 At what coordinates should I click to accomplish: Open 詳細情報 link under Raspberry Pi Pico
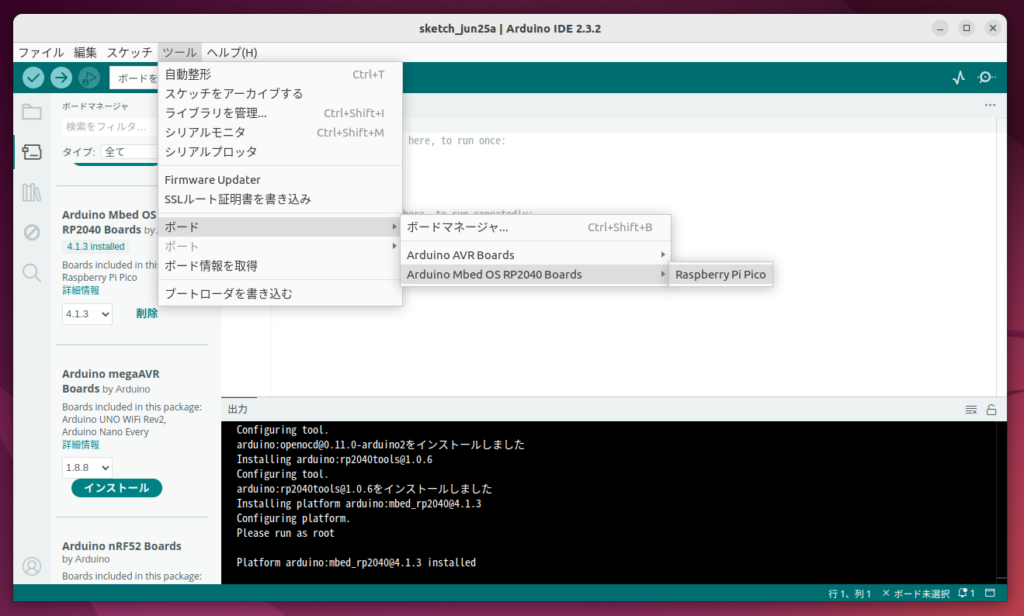(81, 290)
